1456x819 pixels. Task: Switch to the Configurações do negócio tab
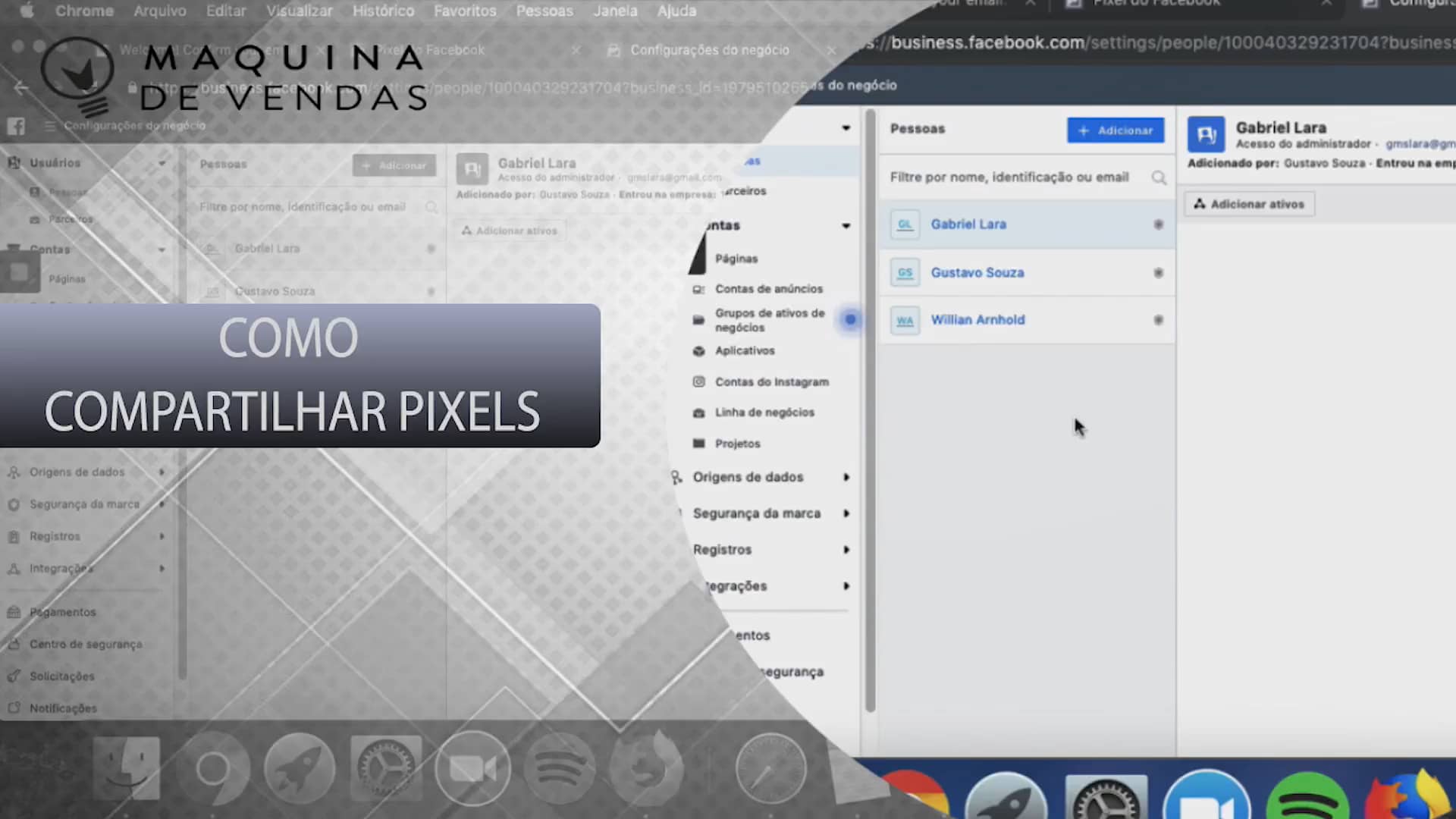[708, 50]
